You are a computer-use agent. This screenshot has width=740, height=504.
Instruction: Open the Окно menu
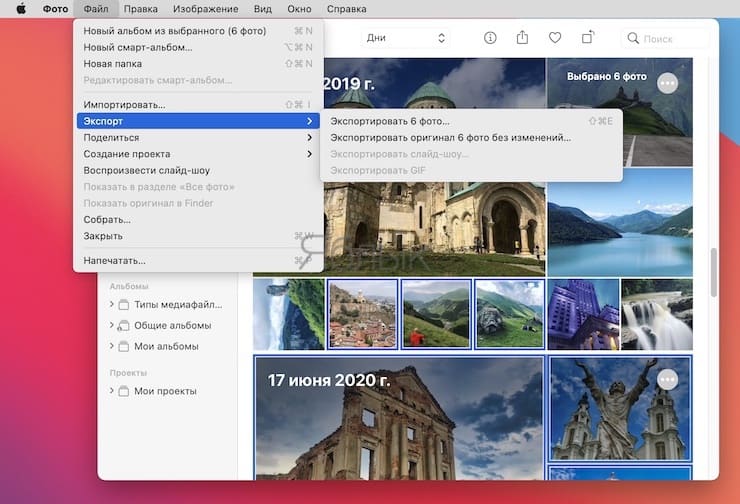pyautogui.click(x=299, y=8)
